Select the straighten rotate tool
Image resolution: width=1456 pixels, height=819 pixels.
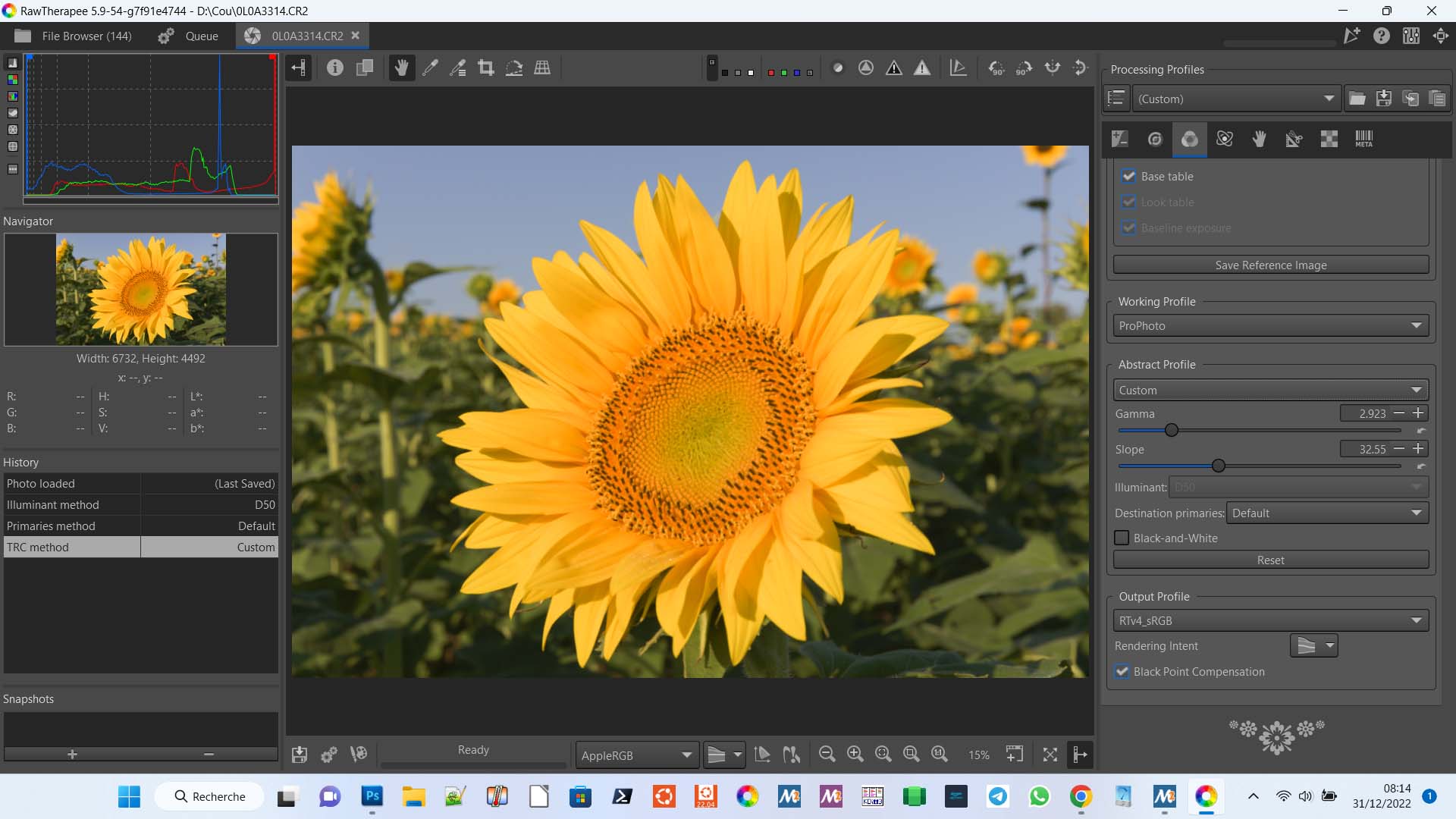coord(514,68)
